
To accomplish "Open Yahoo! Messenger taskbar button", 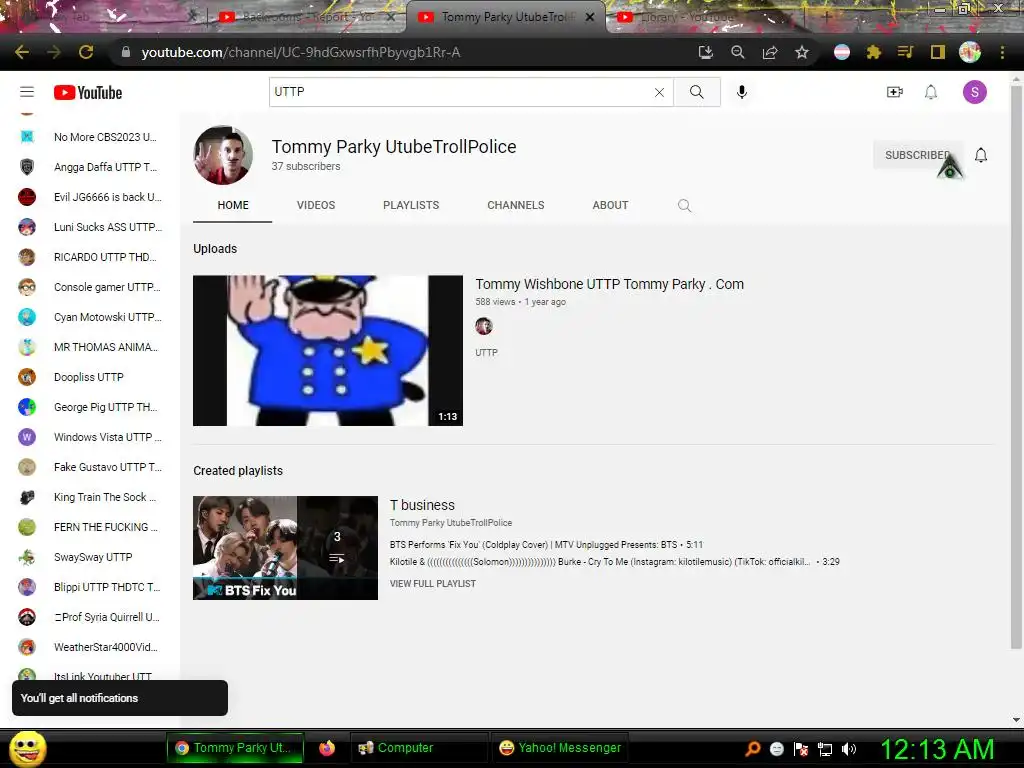I will tap(560, 748).
